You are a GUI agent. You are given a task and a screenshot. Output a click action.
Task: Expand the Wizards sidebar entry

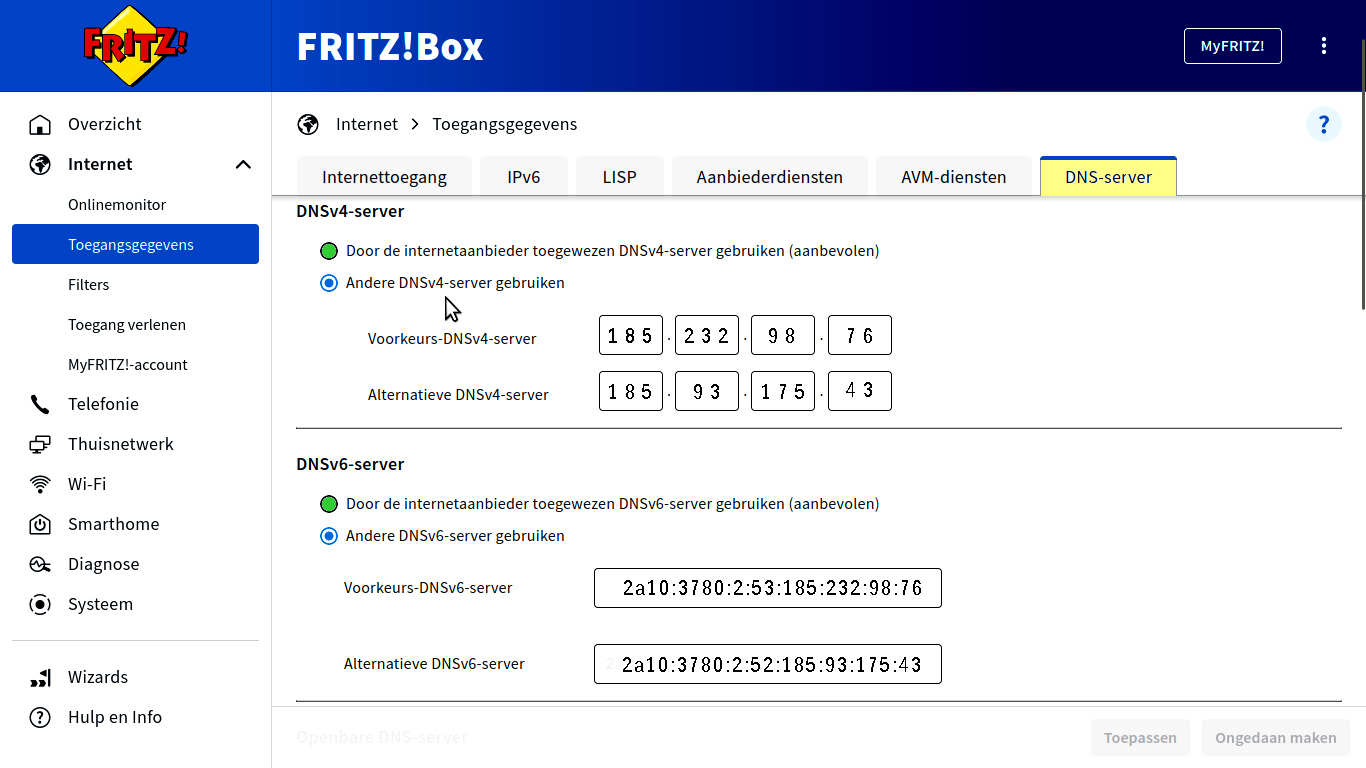(98, 678)
